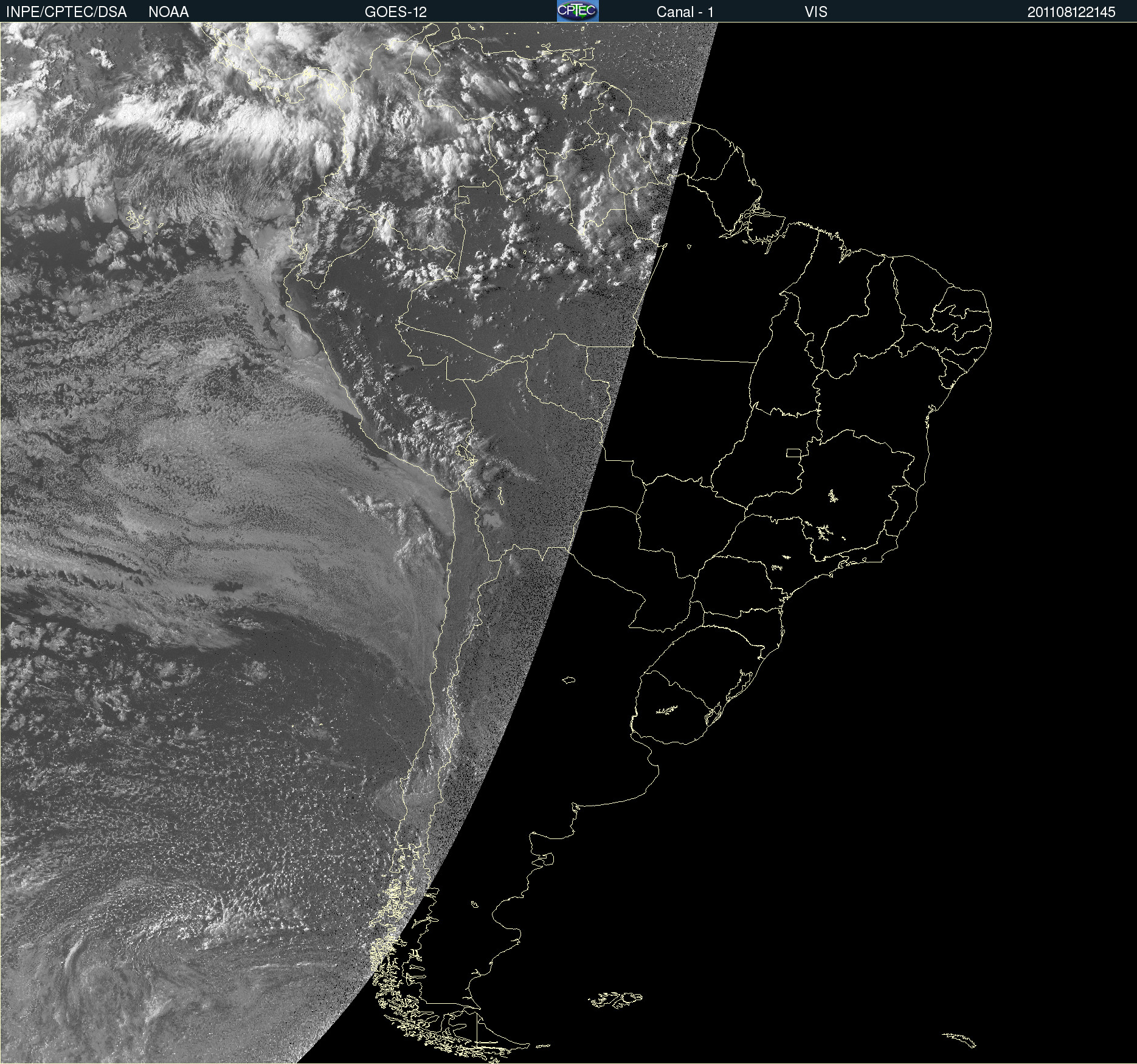Image resolution: width=1137 pixels, height=1064 pixels.
Task: Click the GOES-12 satellite label
Action: [396, 12]
